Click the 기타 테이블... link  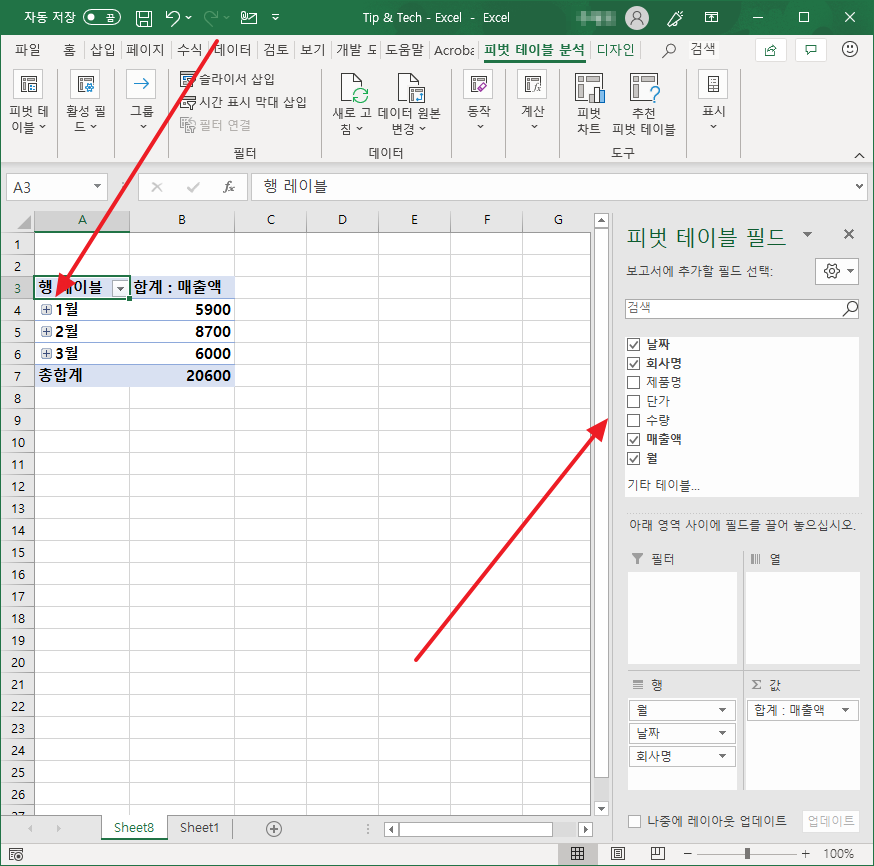[663, 485]
